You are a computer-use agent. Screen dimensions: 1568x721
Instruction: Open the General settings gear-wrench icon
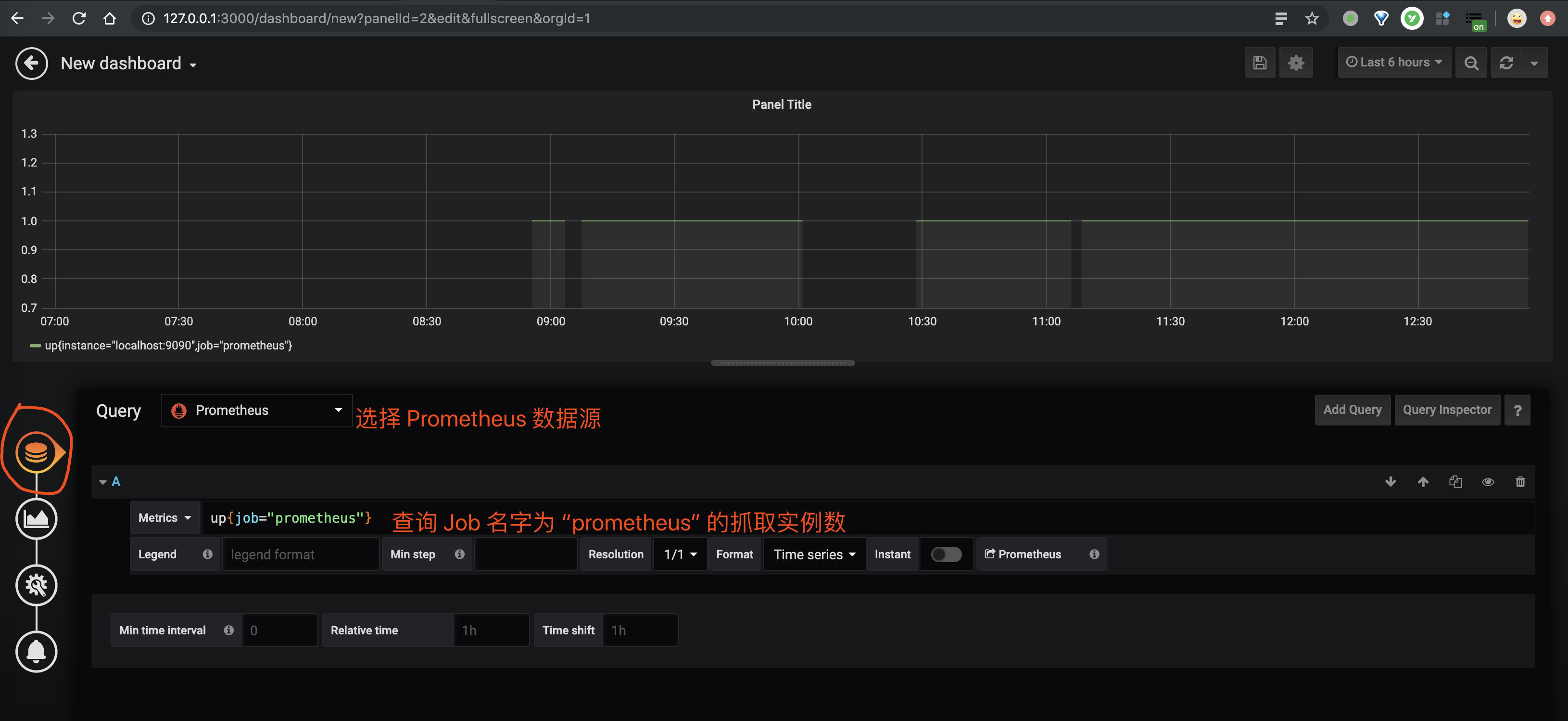[x=37, y=585]
